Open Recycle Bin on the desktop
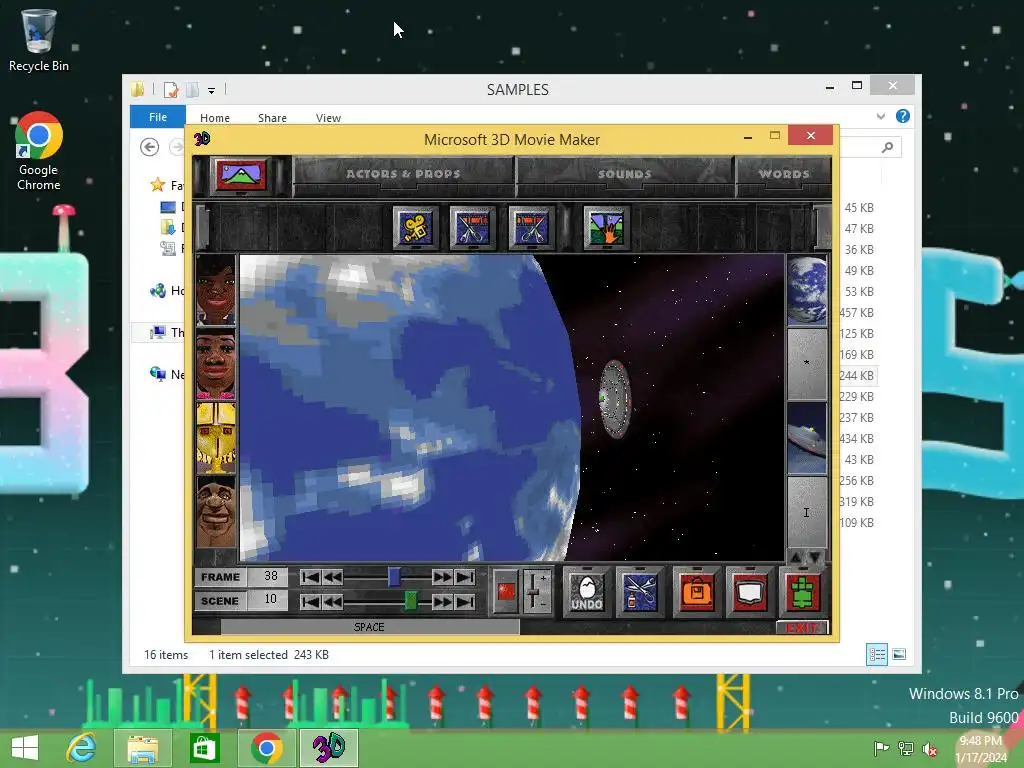The width and height of the screenshot is (1024, 768). tap(39, 40)
